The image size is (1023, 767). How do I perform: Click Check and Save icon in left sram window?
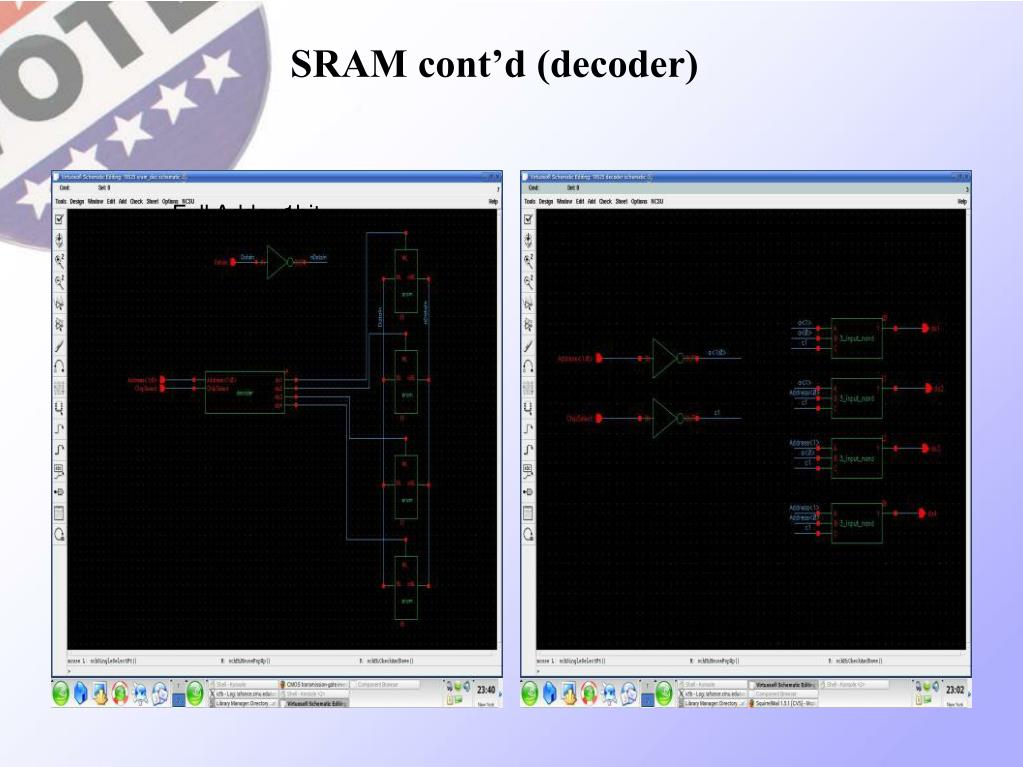pyautogui.click(x=59, y=219)
